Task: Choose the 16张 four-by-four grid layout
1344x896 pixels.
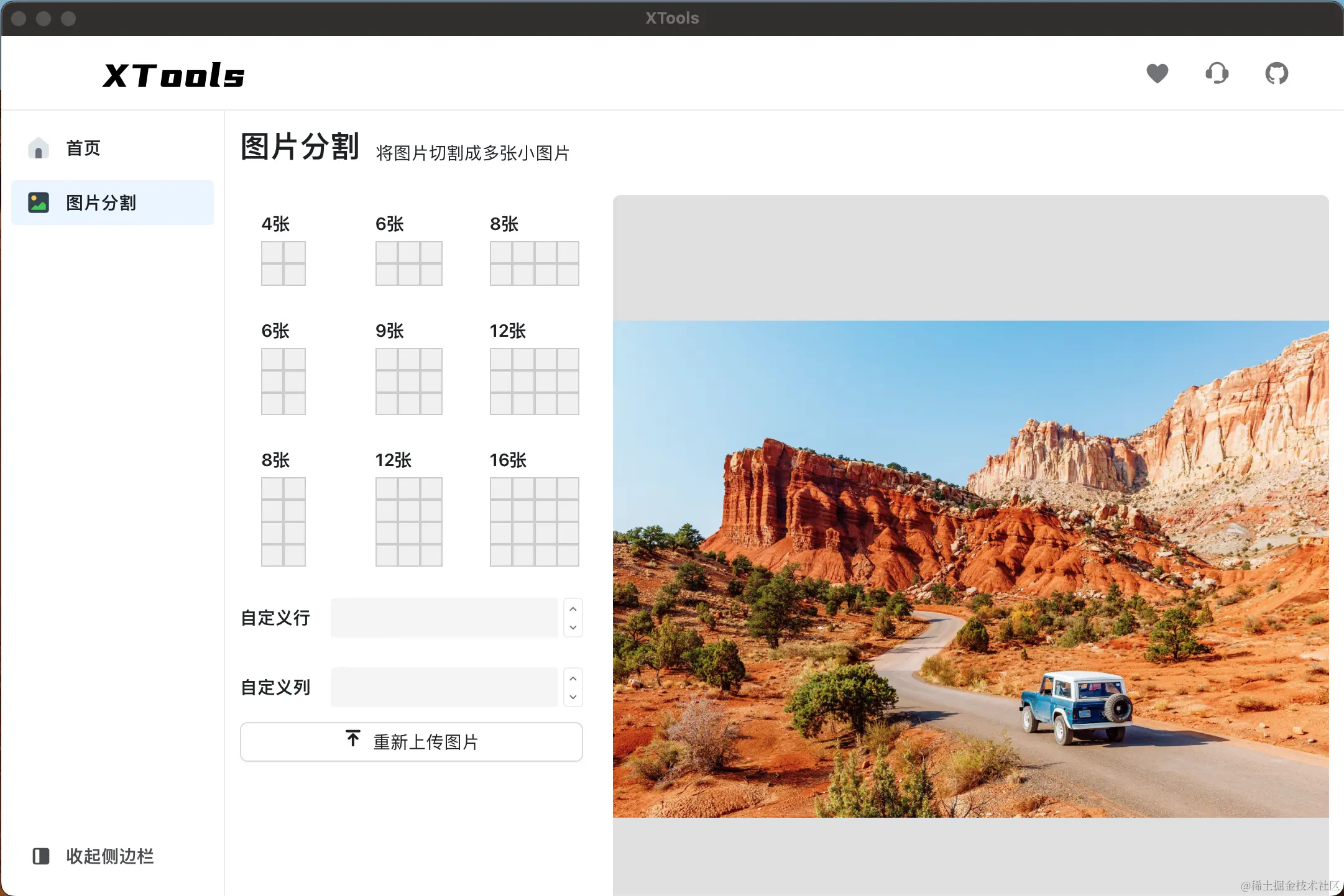Action: coord(534,521)
